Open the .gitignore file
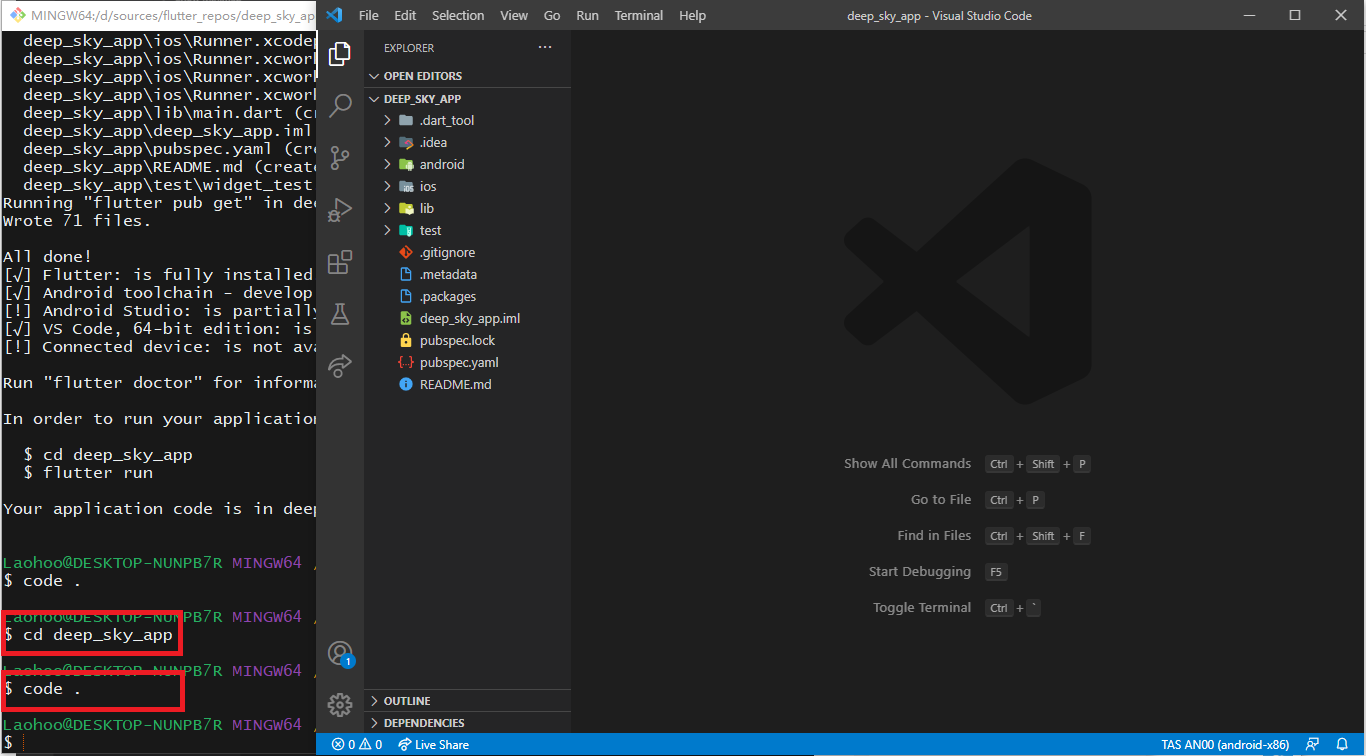This screenshot has width=1366, height=756. click(x=467, y=252)
